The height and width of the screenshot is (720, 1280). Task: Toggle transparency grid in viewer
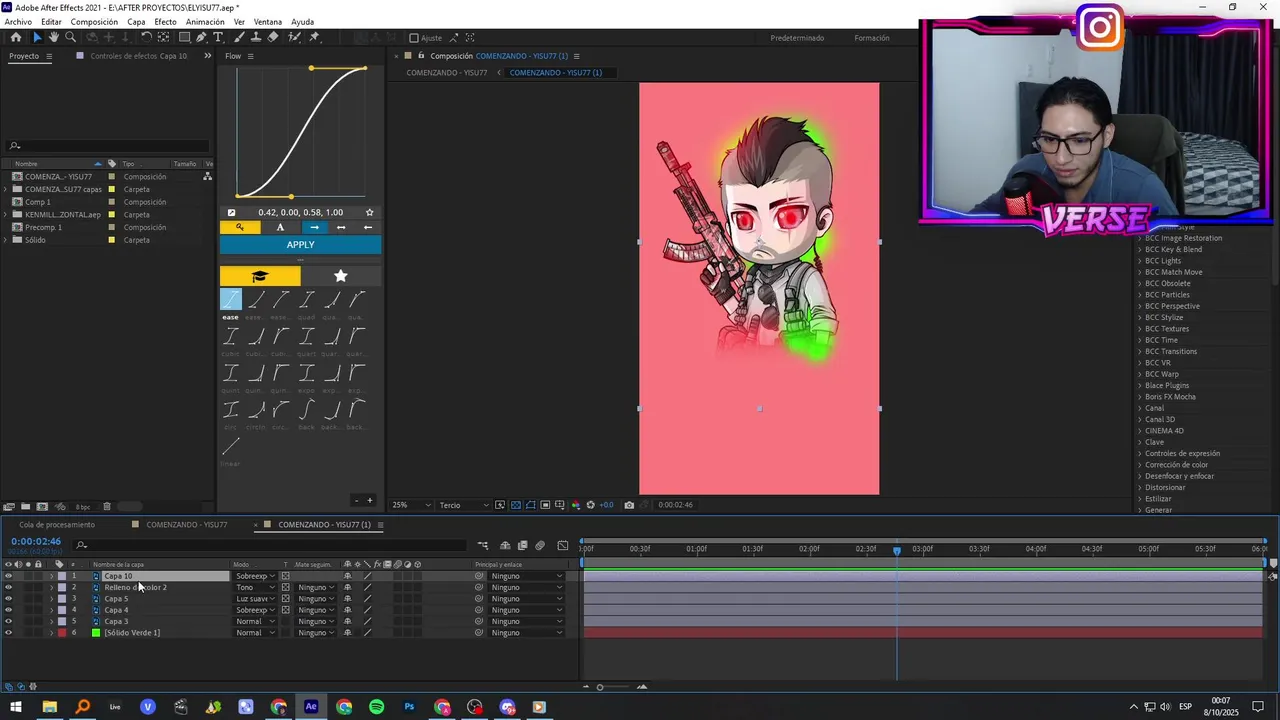[x=516, y=505]
